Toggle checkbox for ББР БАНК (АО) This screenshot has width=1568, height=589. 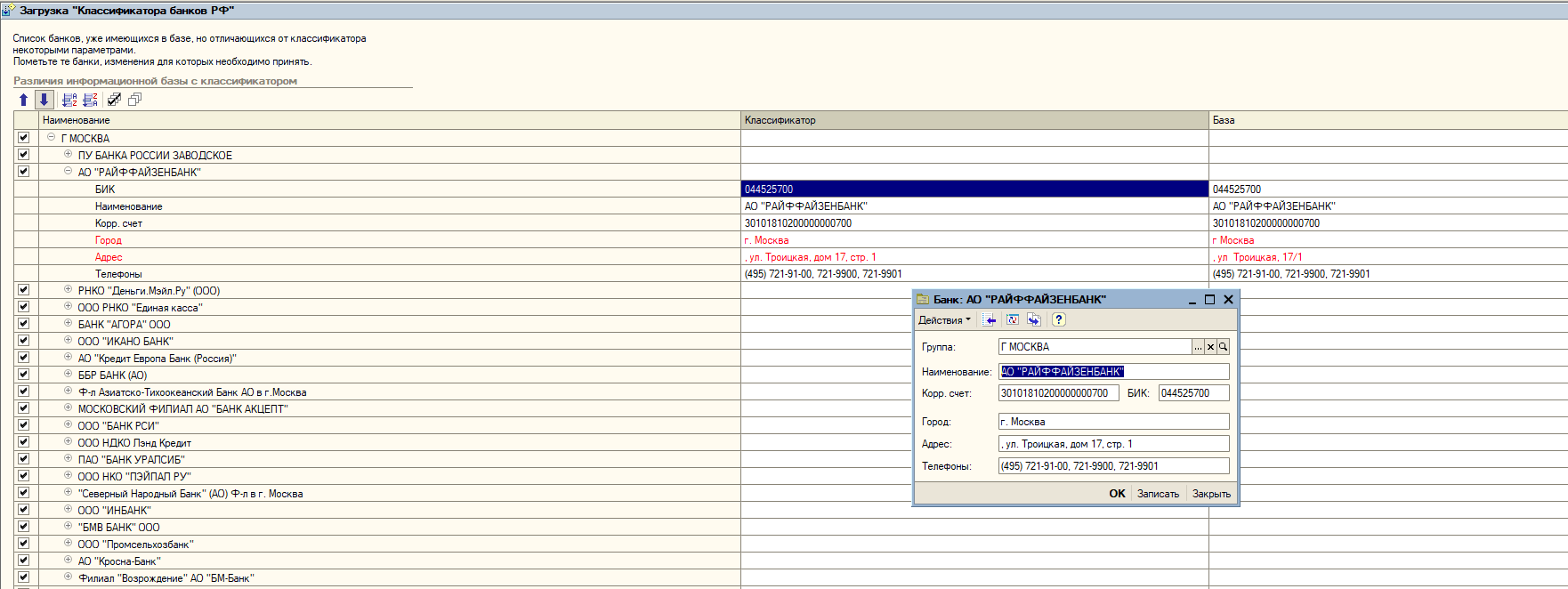tap(23, 375)
